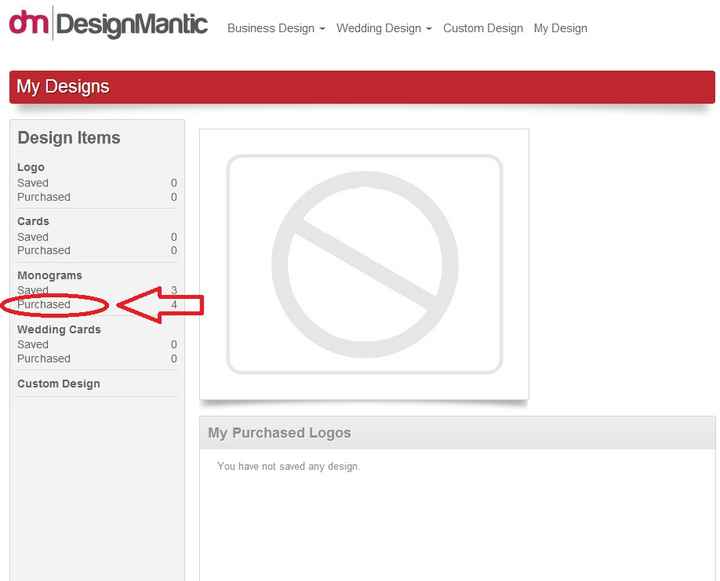Image resolution: width=720 pixels, height=581 pixels.
Task: Select Custom Design in the sidebar
Action: coord(58,384)
